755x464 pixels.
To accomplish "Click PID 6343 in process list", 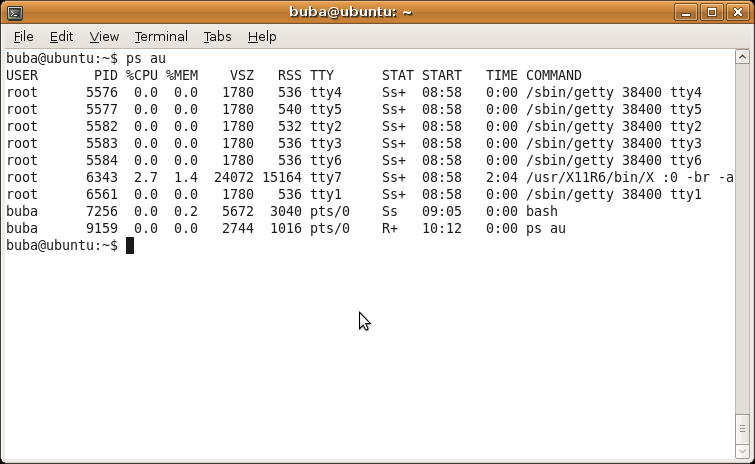I will point(102,178).
